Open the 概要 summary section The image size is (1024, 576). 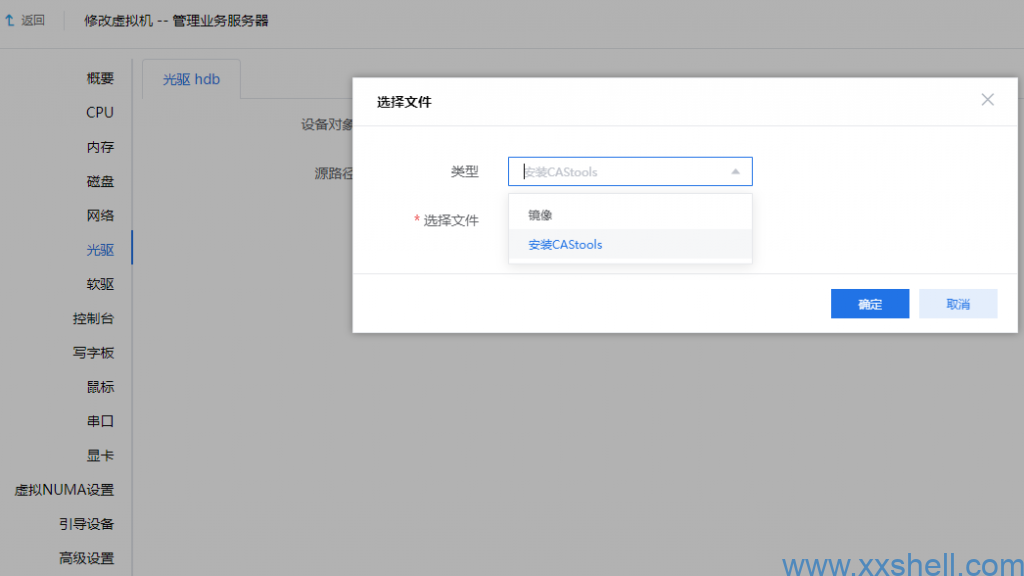(100, 79)
